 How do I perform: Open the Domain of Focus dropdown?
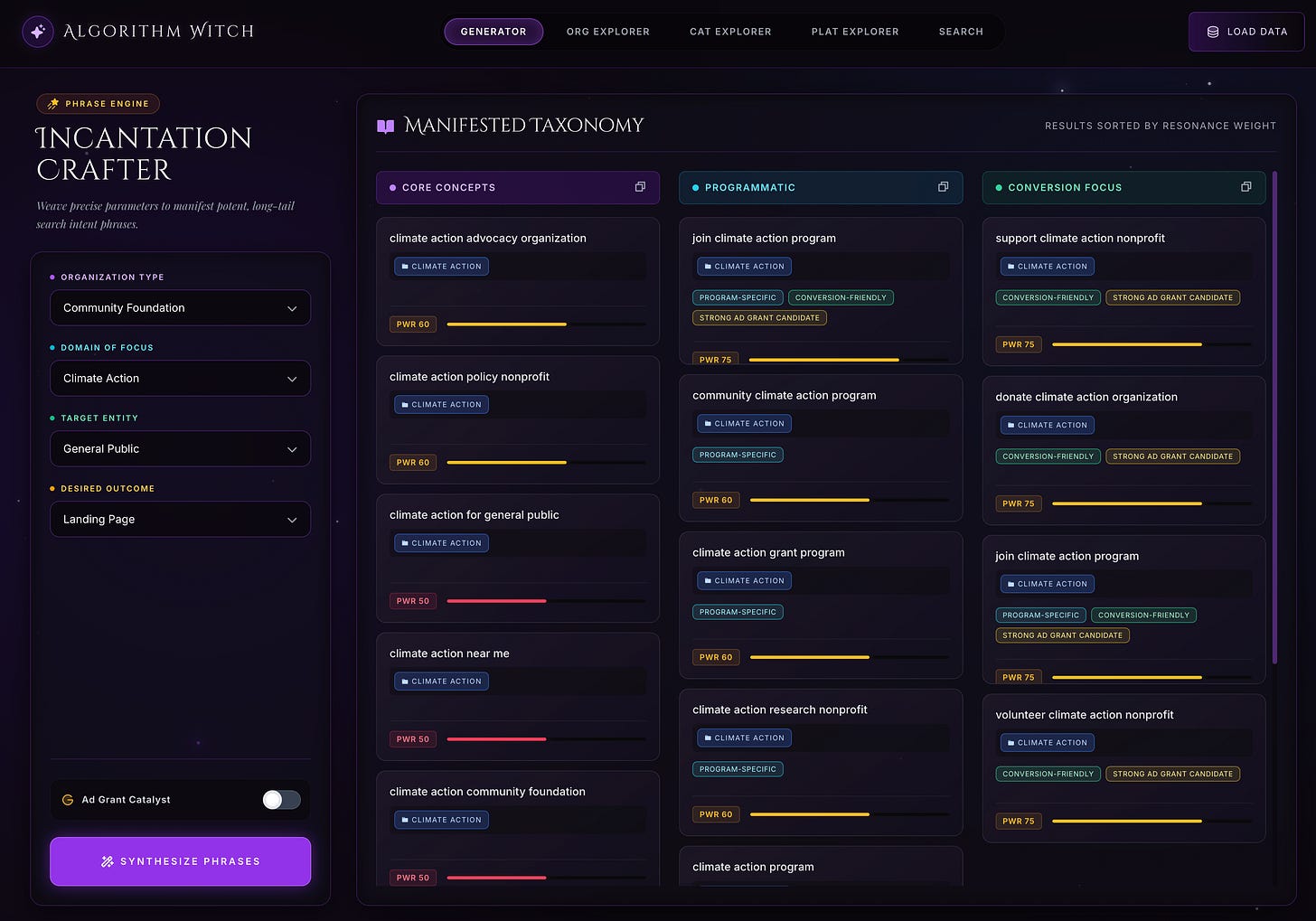click(x=181, y=379)
